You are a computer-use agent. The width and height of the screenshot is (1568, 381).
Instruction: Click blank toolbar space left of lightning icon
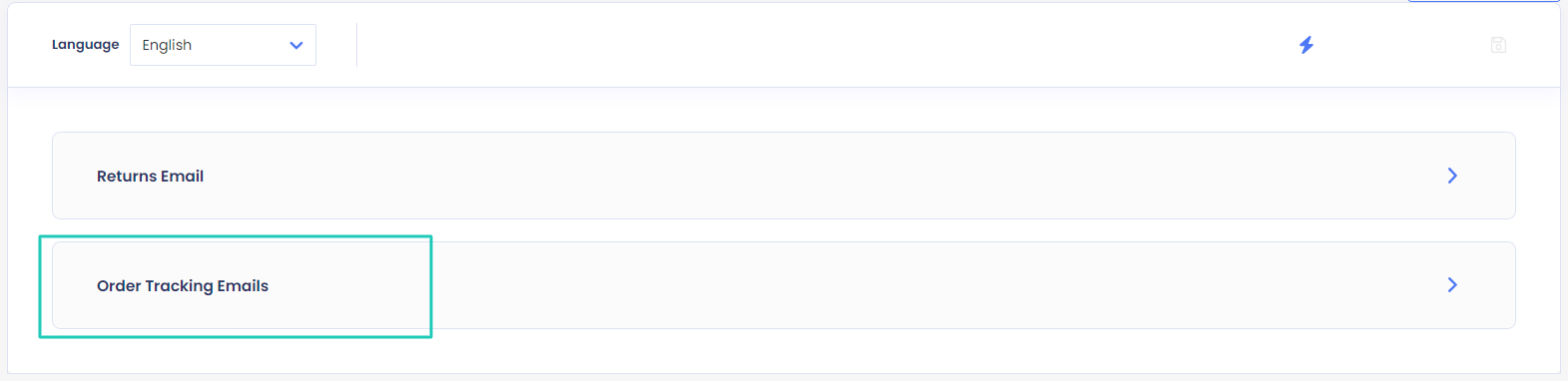[828, 45]
